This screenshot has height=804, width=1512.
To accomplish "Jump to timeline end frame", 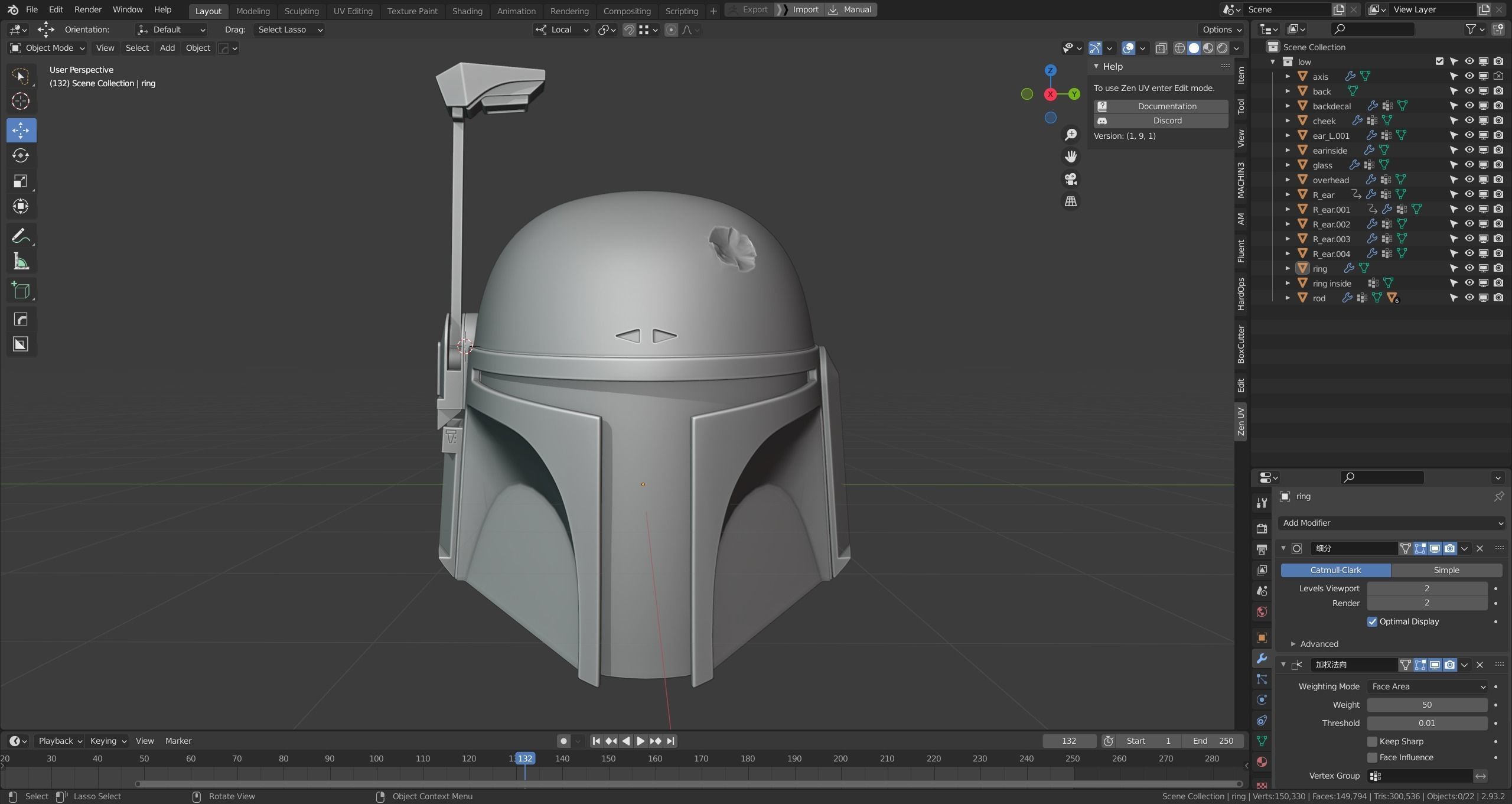I will 670,741.
